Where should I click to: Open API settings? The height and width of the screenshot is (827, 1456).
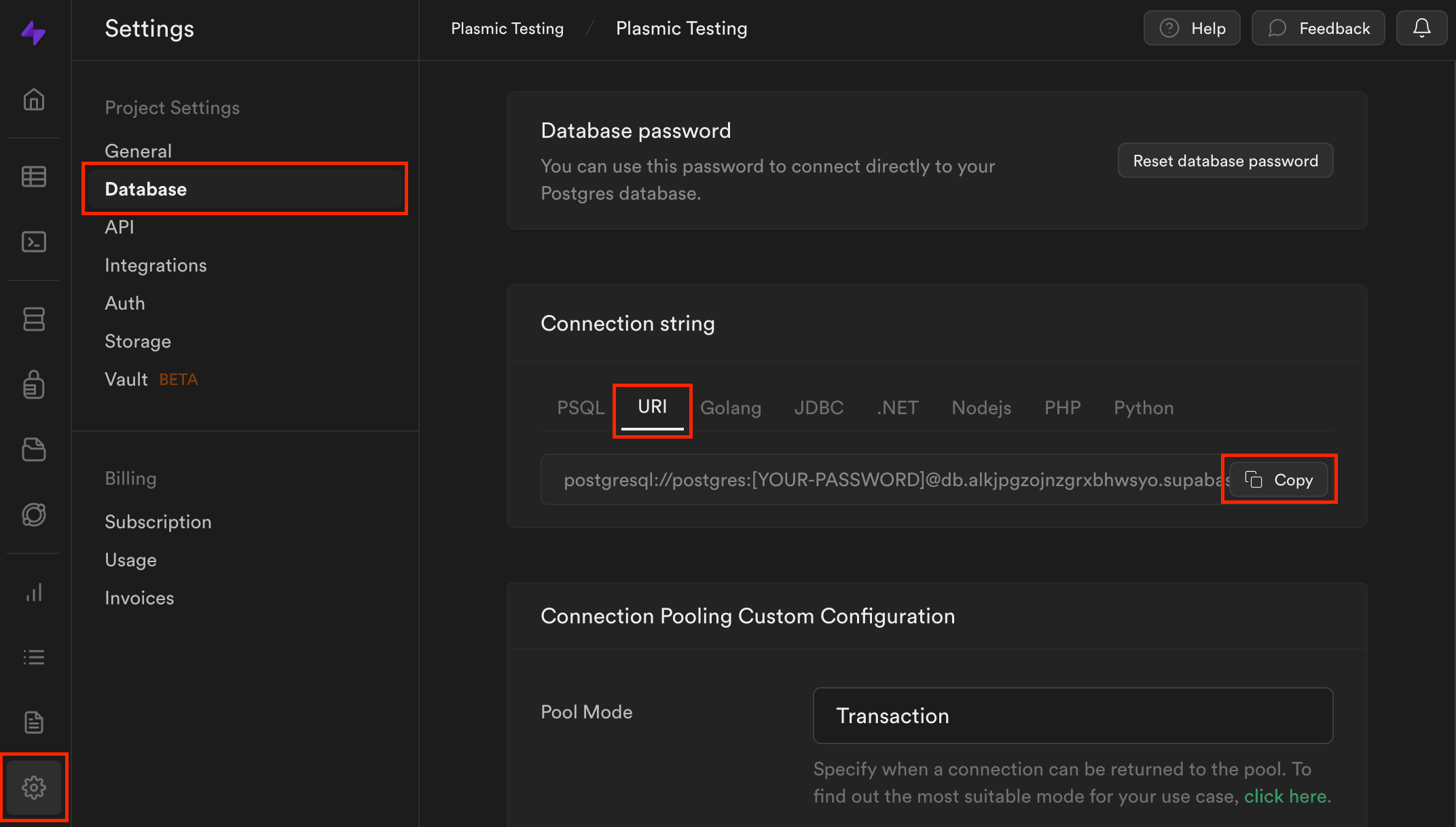pos(120,227)
